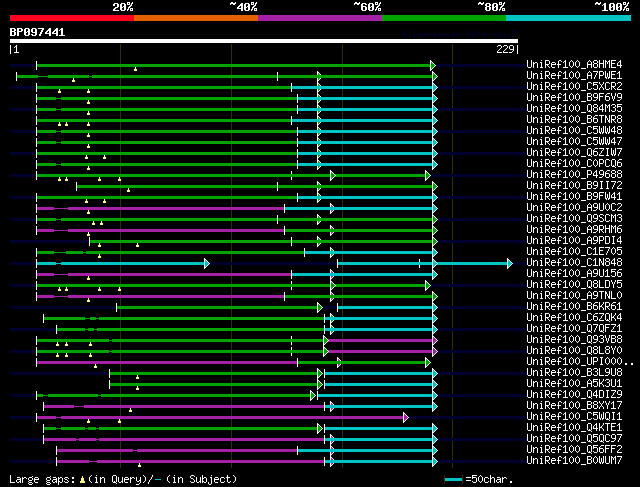
Task: Click the purple ~60% identity legend segment
Action: pos(320,18)
